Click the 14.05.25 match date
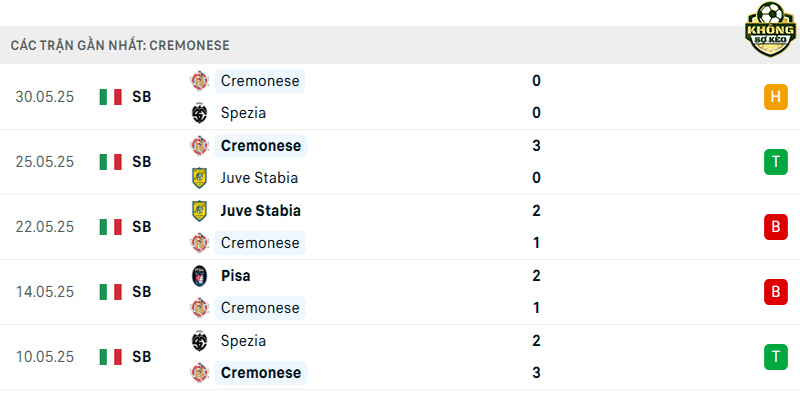800x400 pixels. (x=44, y=292)
